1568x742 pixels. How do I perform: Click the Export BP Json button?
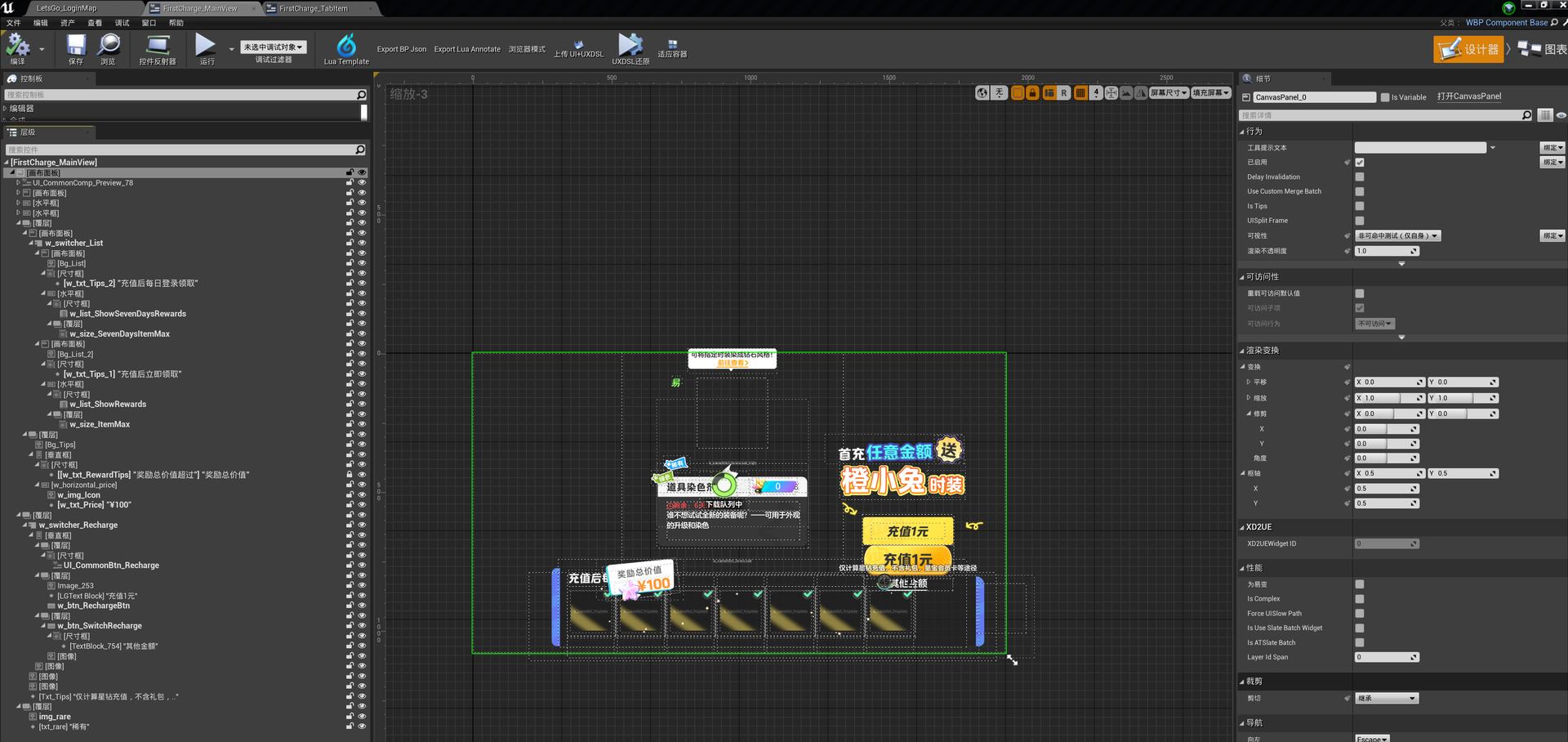[402, 49]
